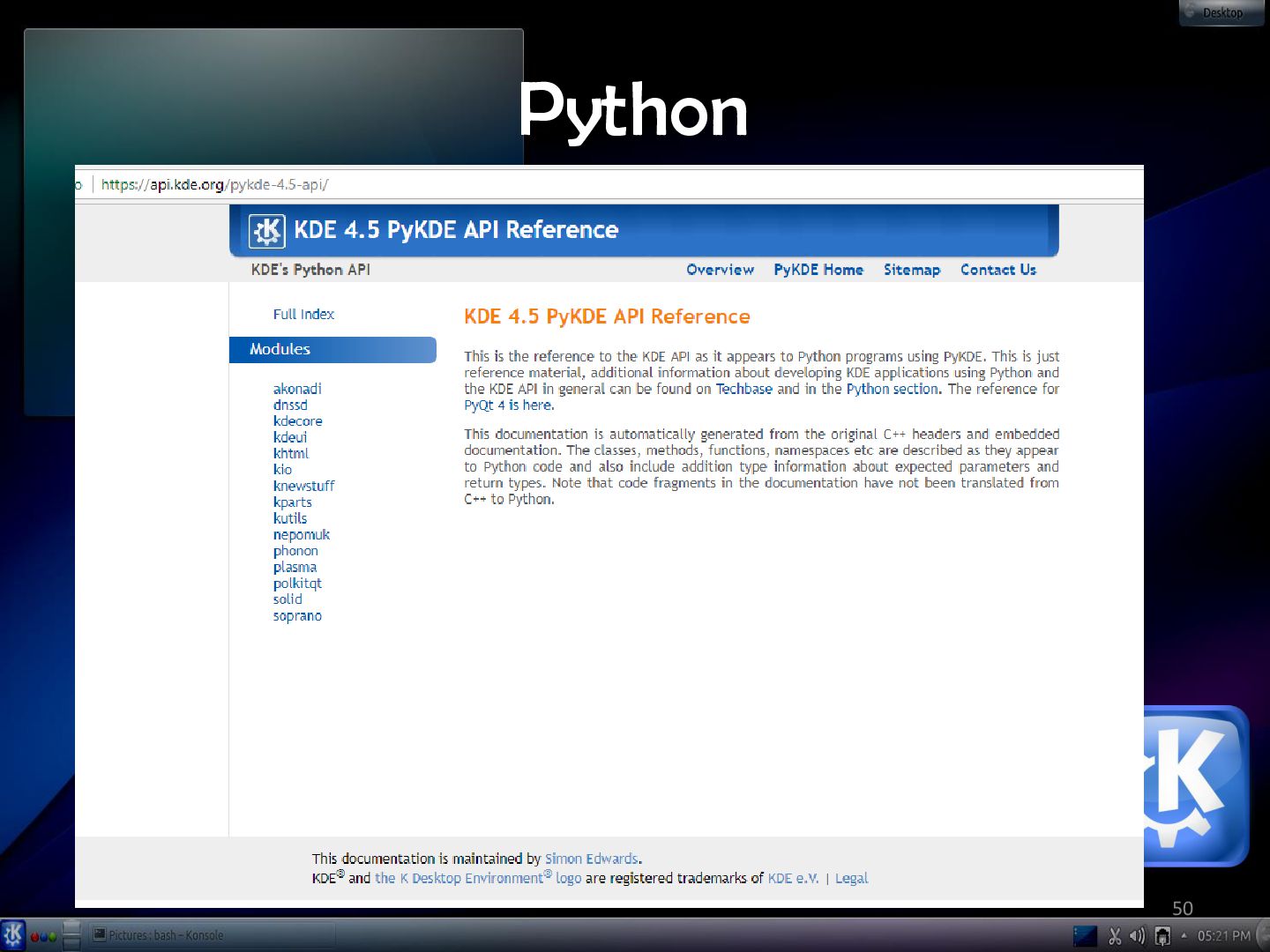Click the browser URL address field
1270x952 pixels.
click(x=529, y=184)
